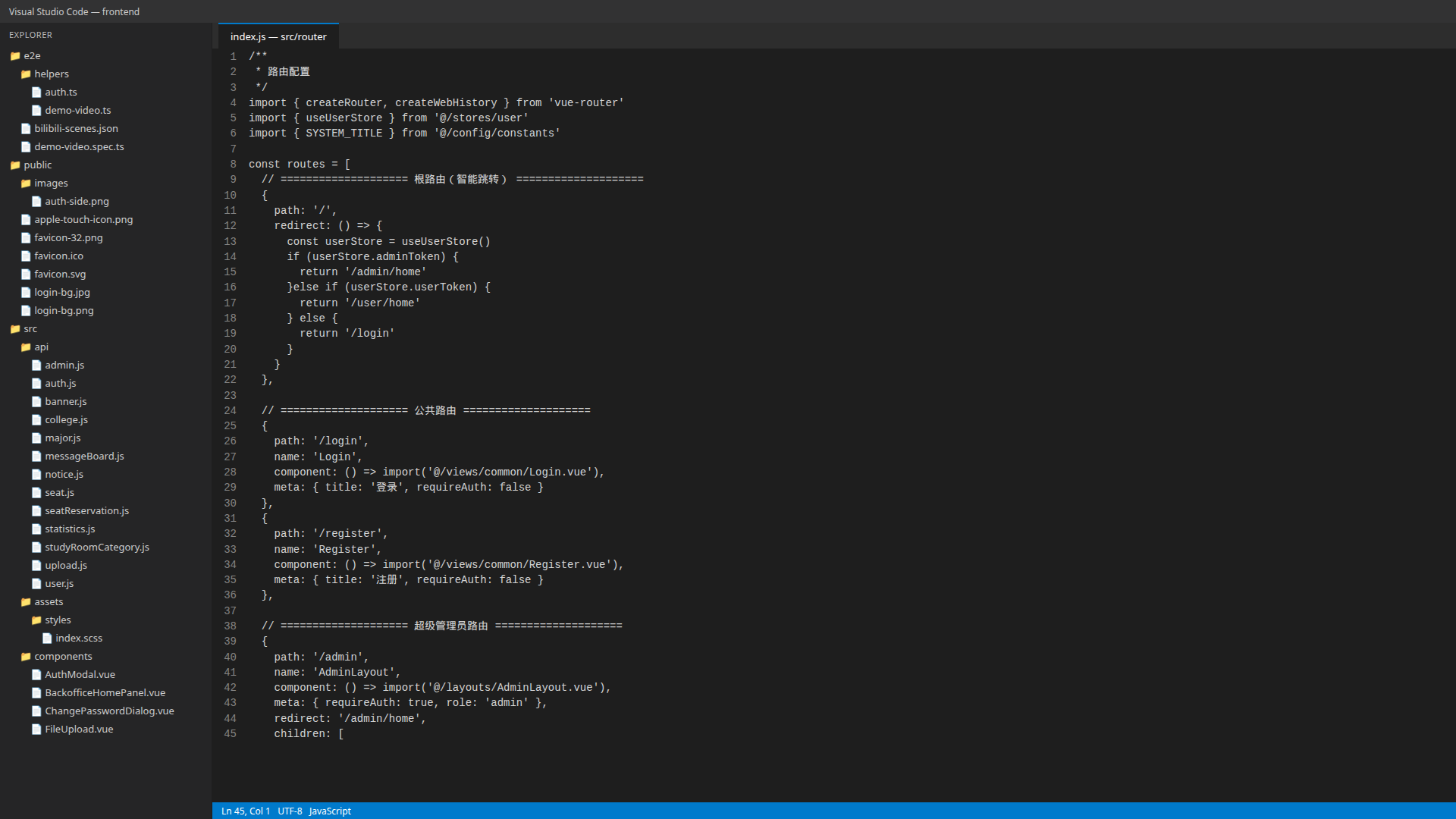Click the admin.js file icon

click(36, 366)
